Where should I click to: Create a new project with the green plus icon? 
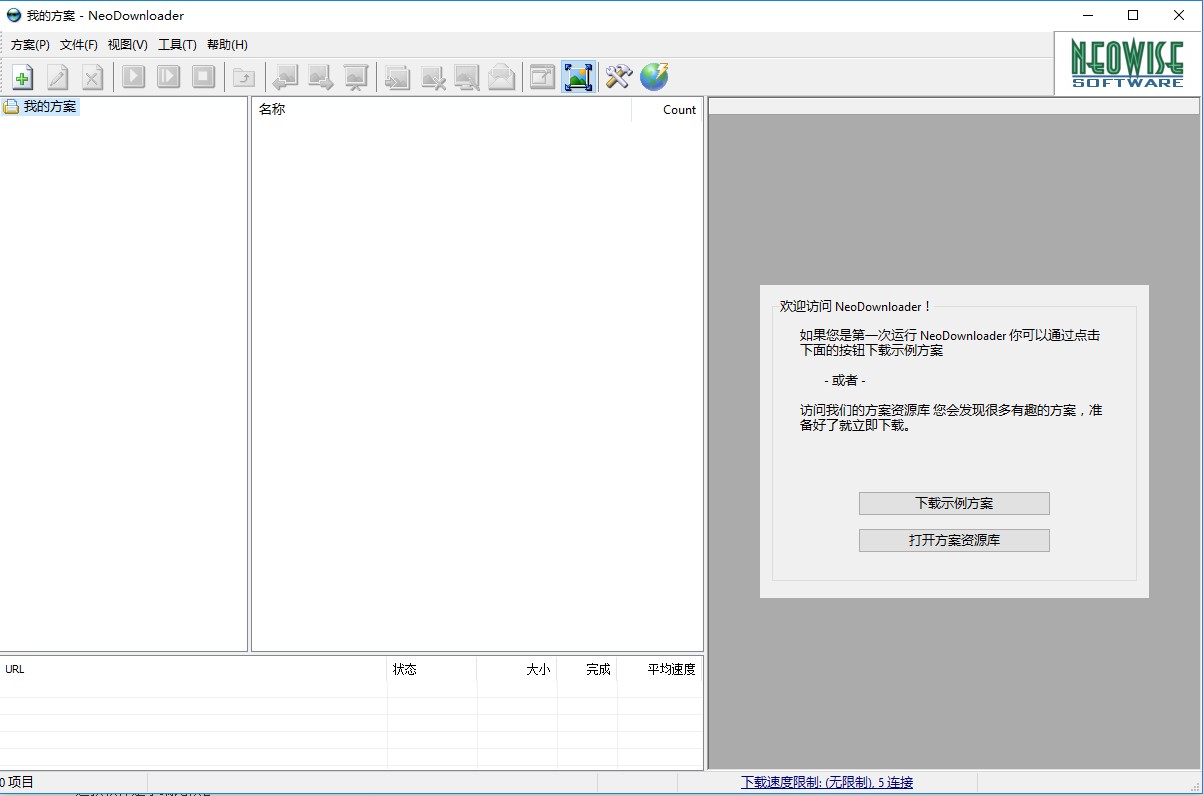pyautogui.click(x=22, y=76)
